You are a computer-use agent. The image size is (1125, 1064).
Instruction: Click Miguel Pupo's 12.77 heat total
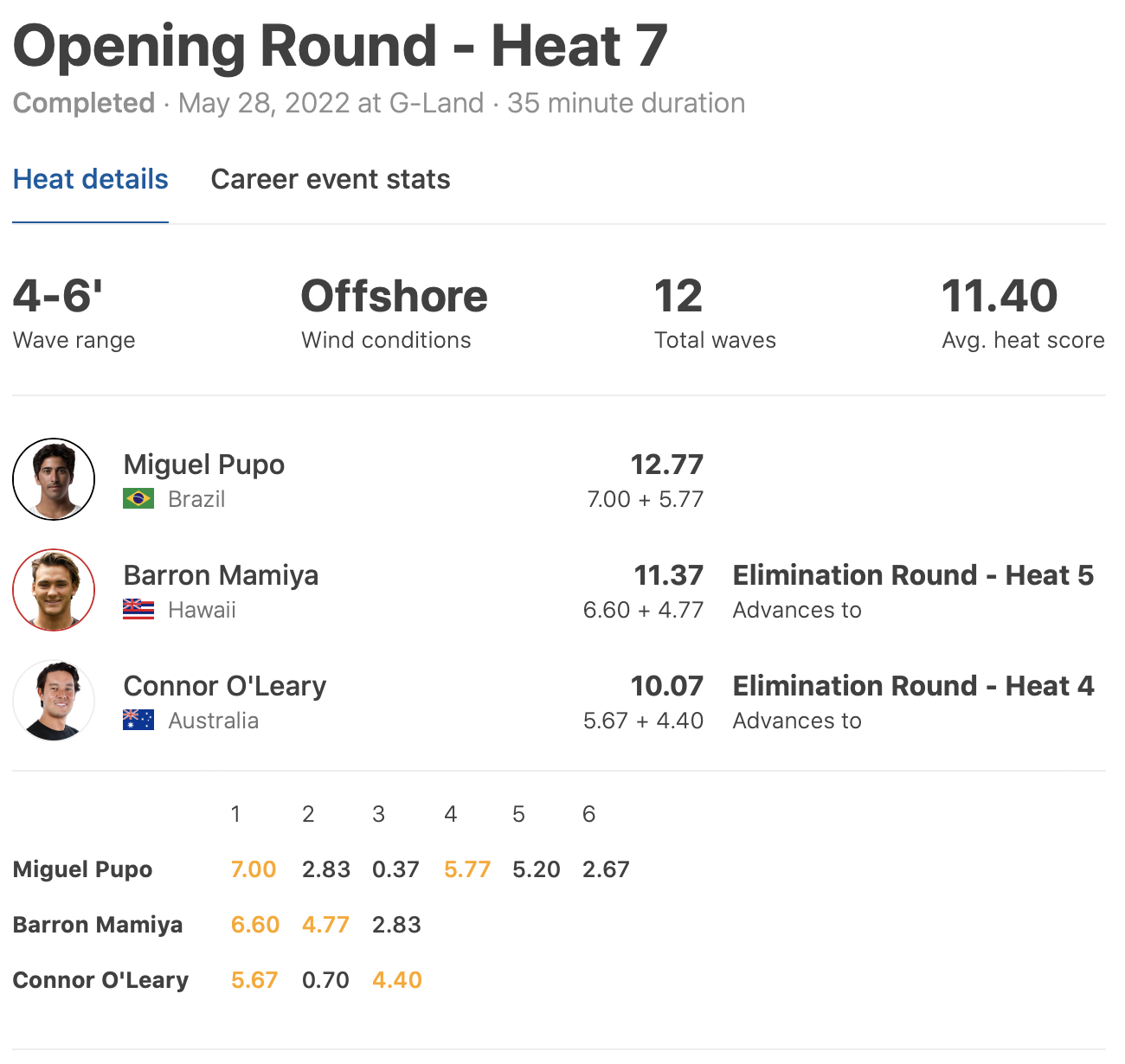pyautogui.click(x=667, y=465)
